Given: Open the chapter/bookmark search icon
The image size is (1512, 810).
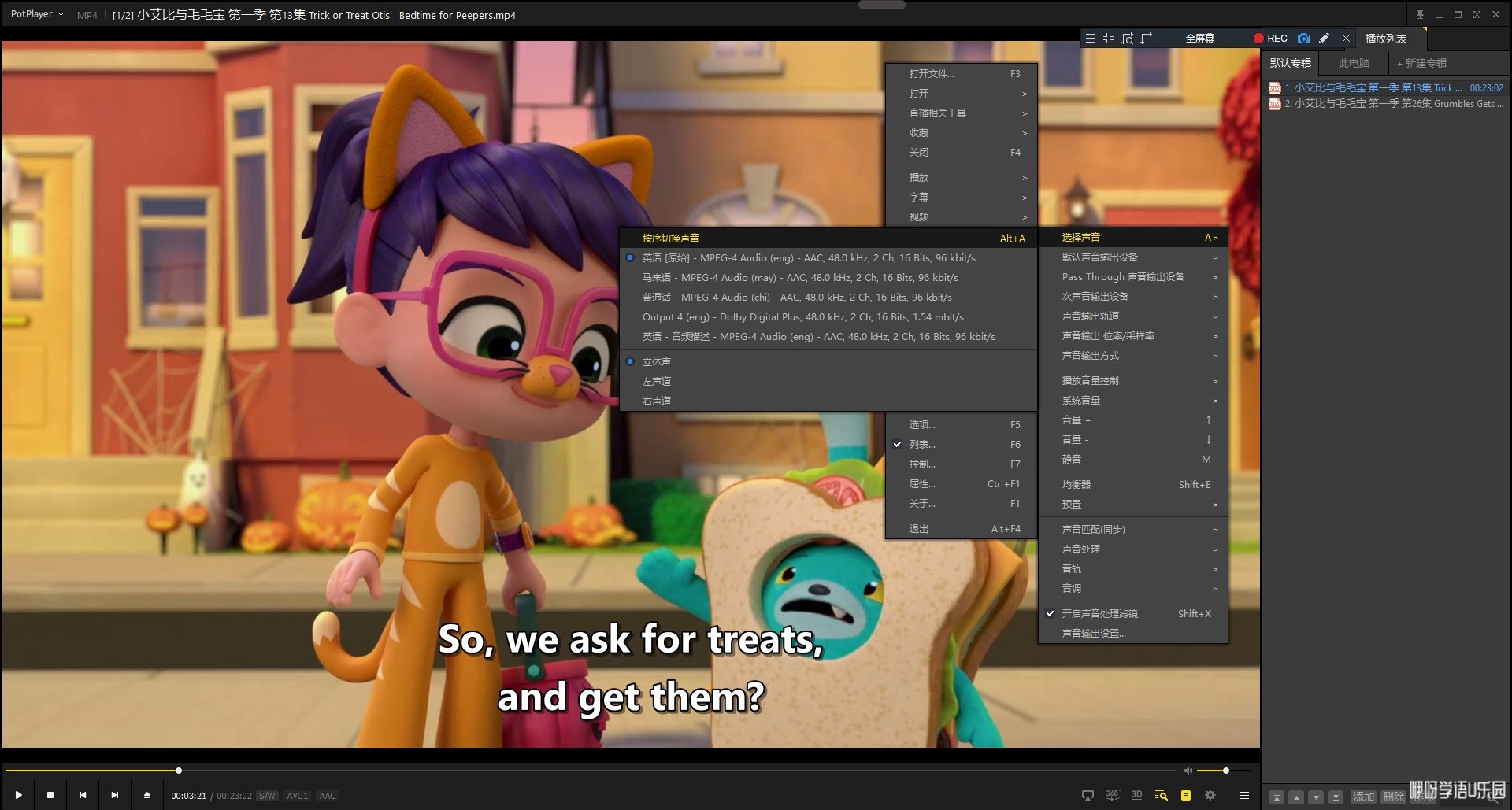Looking at the screenshot, I should (x=1161, y=795).
